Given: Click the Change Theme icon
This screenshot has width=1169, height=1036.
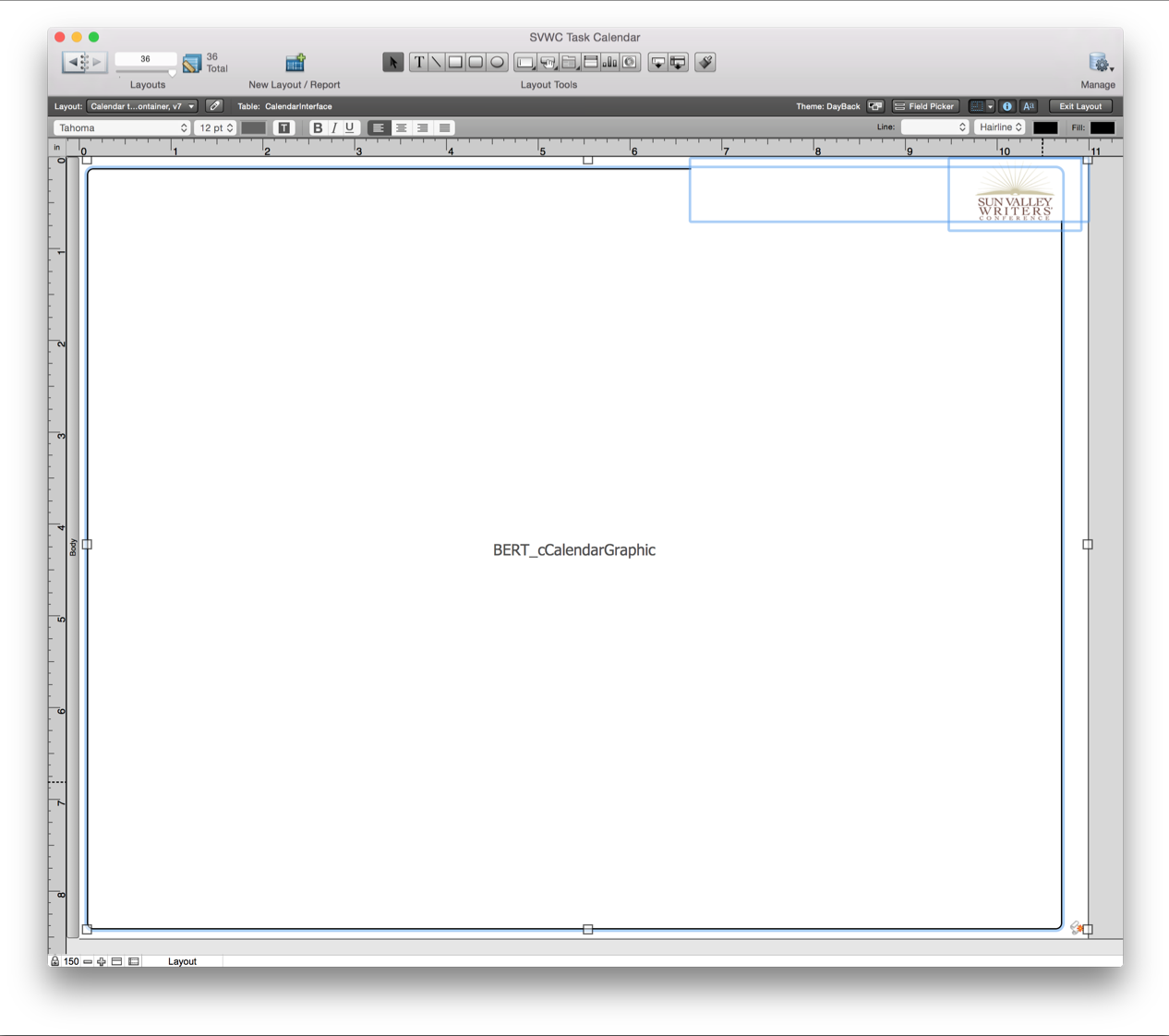Looking at the screenshot, I should pyautogui.click(x=875, y=106).
